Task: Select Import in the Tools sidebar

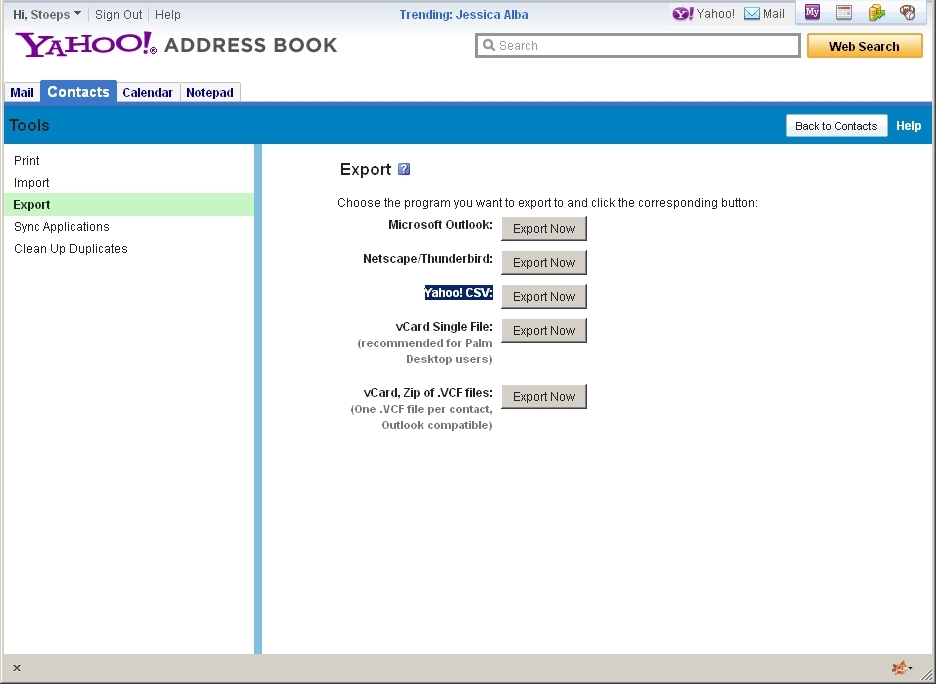Action: click(32, 183)
